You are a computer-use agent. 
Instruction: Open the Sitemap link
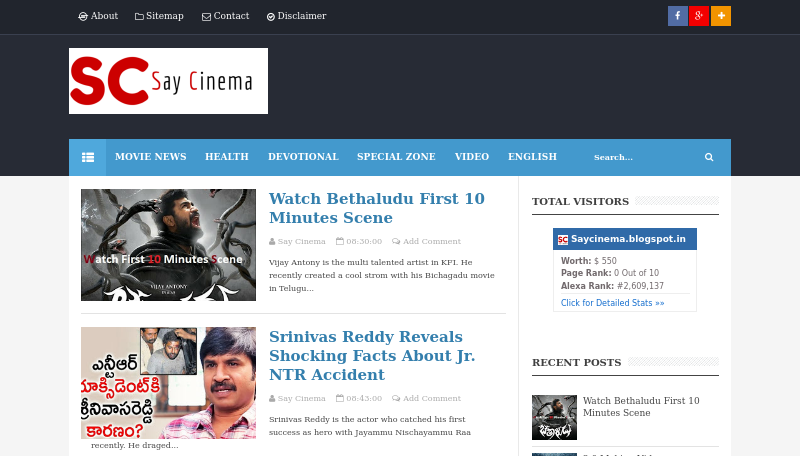[159, 16]
